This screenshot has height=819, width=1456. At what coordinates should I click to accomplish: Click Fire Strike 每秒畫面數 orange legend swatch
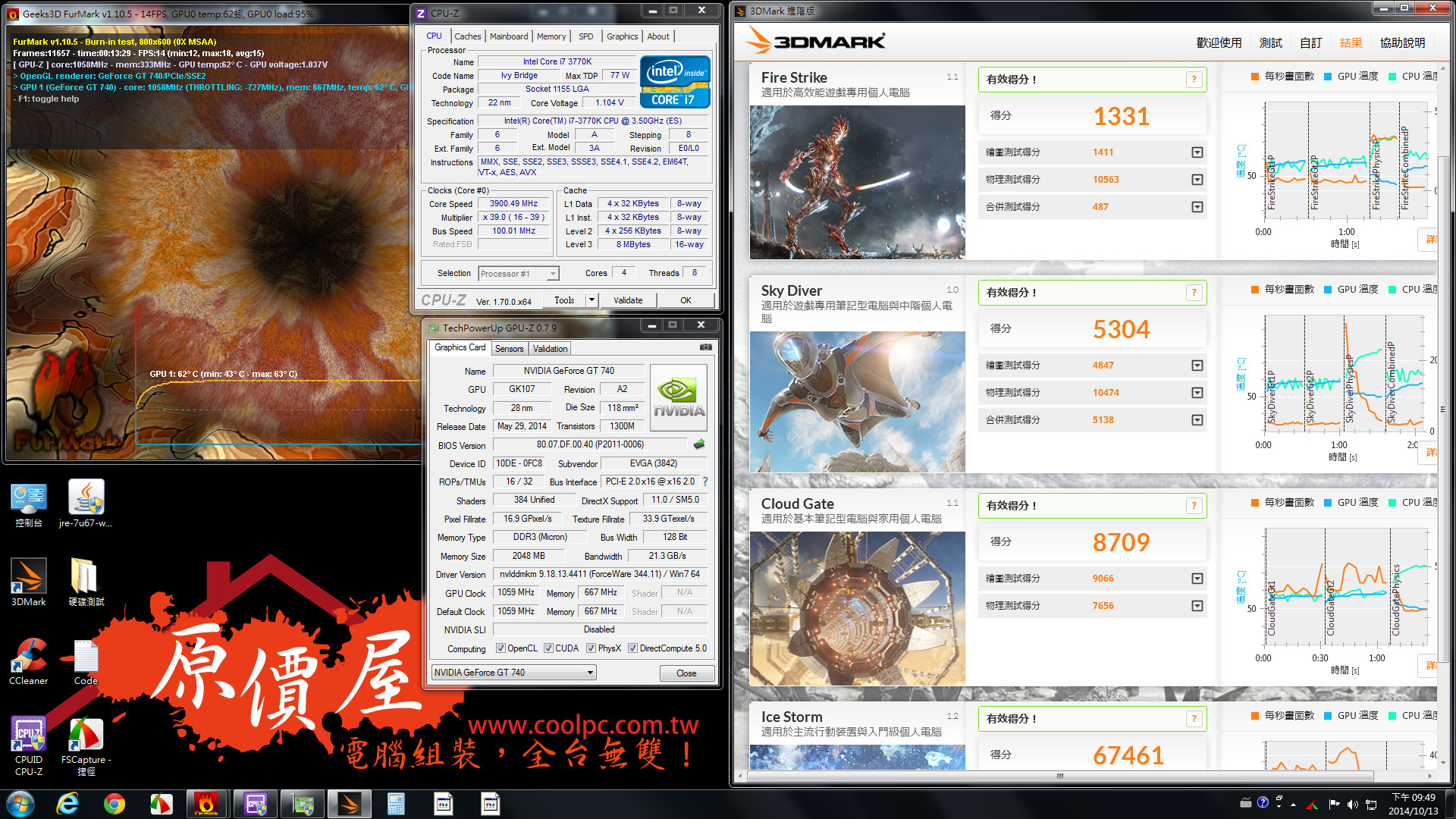pos(1255,77)
